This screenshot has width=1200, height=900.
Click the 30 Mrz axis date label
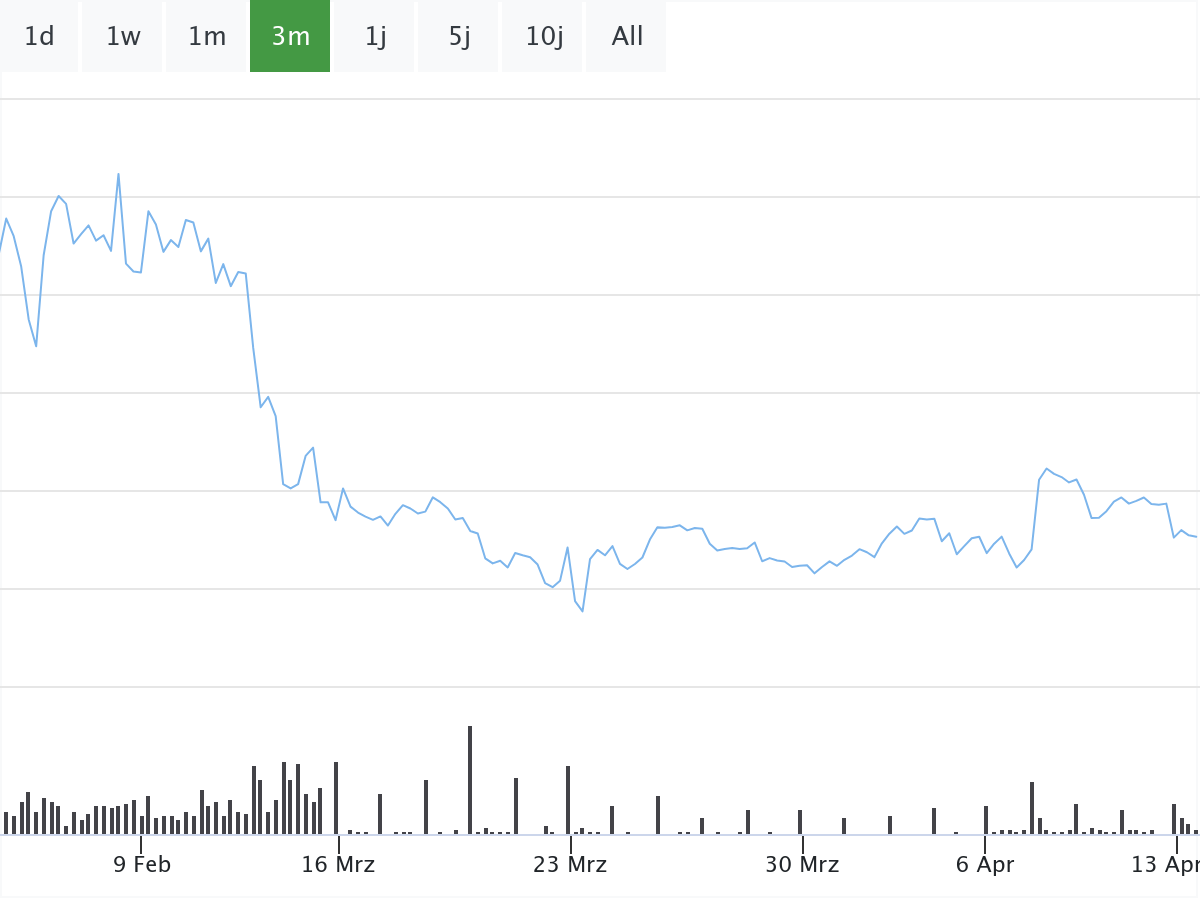802,865
